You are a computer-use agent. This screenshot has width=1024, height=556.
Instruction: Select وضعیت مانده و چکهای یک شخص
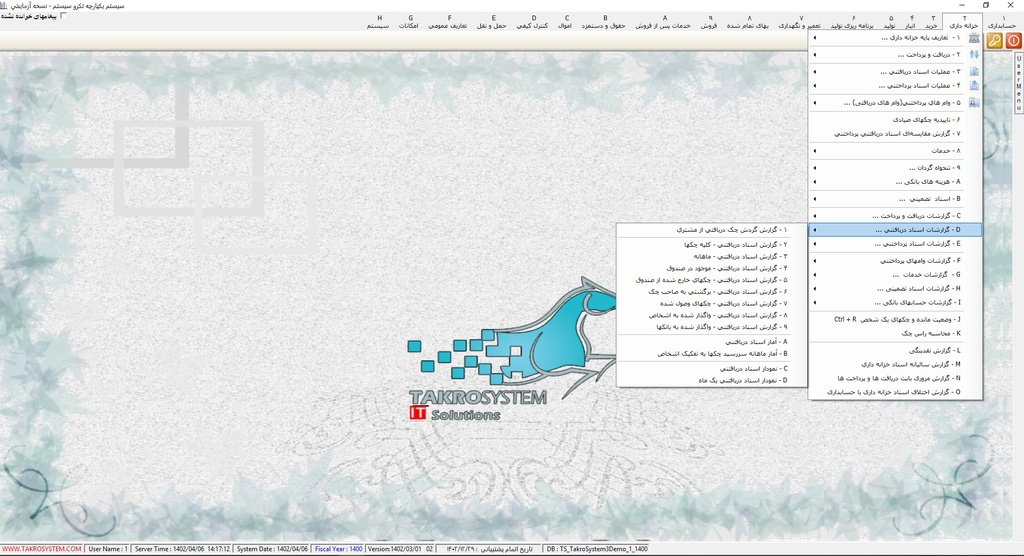pos(895,319)
